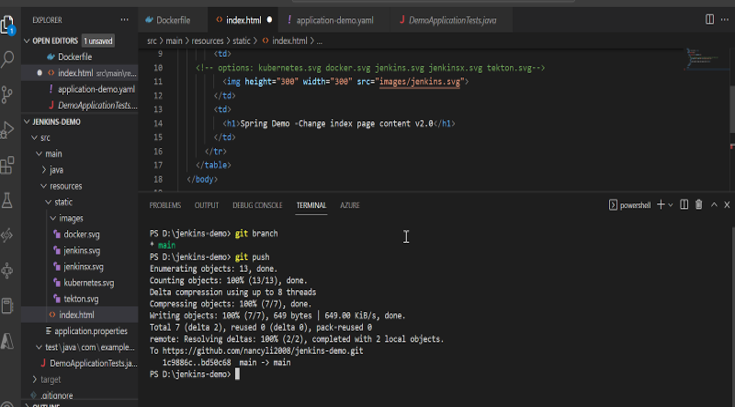Viewport: 735px width, 407px height.
Task: Expand the java folder under main
Action: (x=56, y=170)
